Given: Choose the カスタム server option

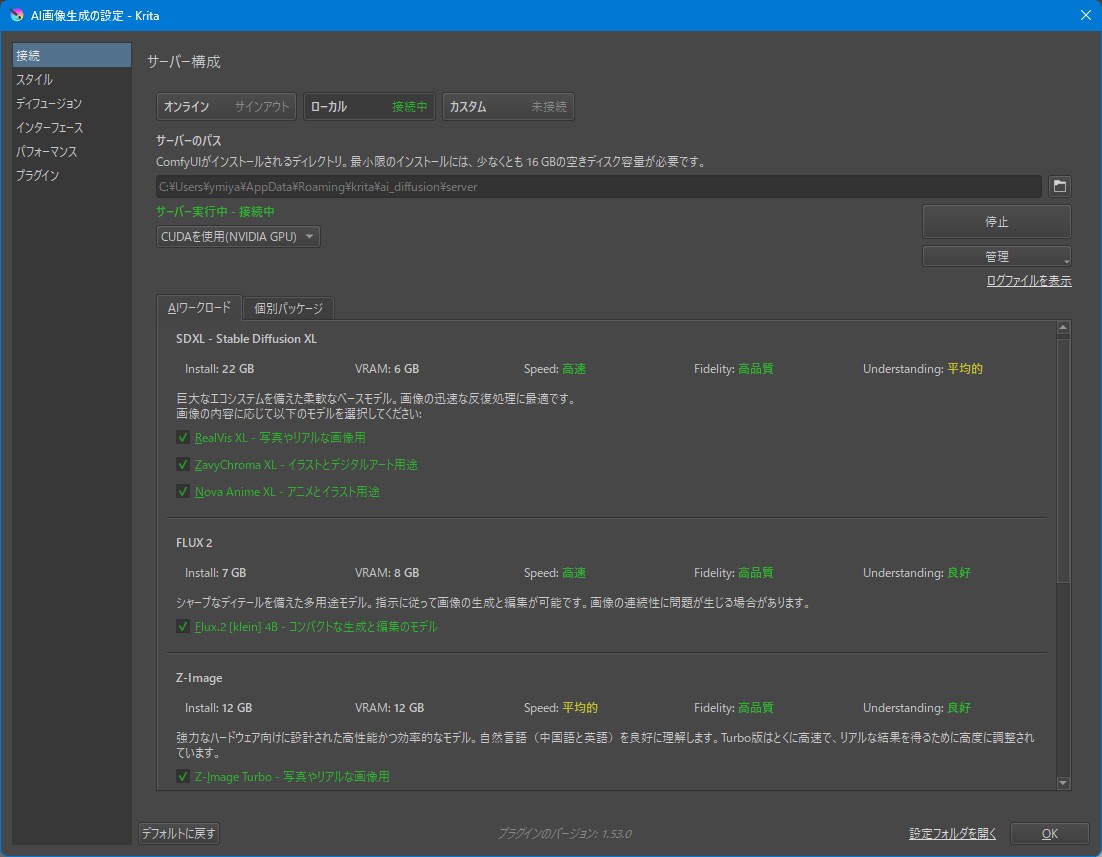Looking at the screenshot, I should [508, 107].
